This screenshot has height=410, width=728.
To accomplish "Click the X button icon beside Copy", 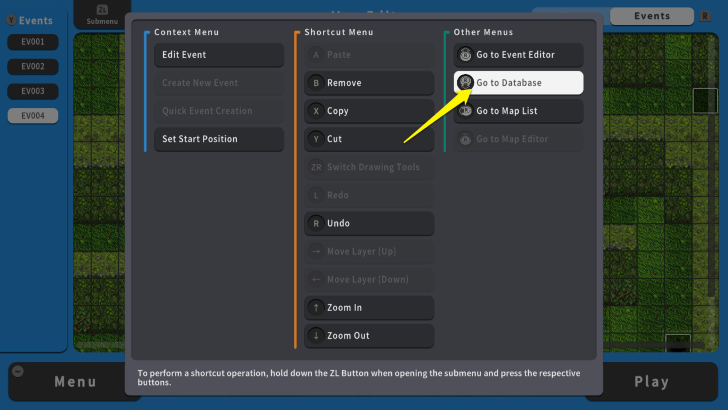I will point(316,111).
